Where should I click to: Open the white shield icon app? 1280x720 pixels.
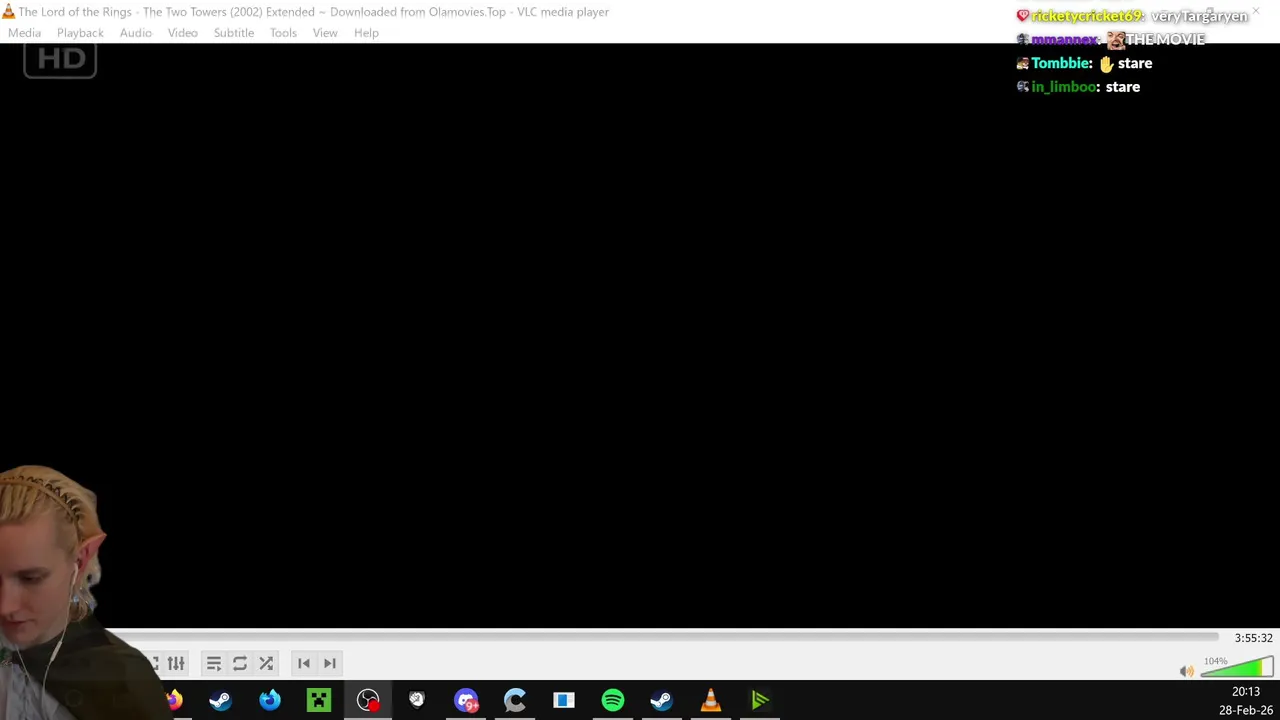point(417,700)
